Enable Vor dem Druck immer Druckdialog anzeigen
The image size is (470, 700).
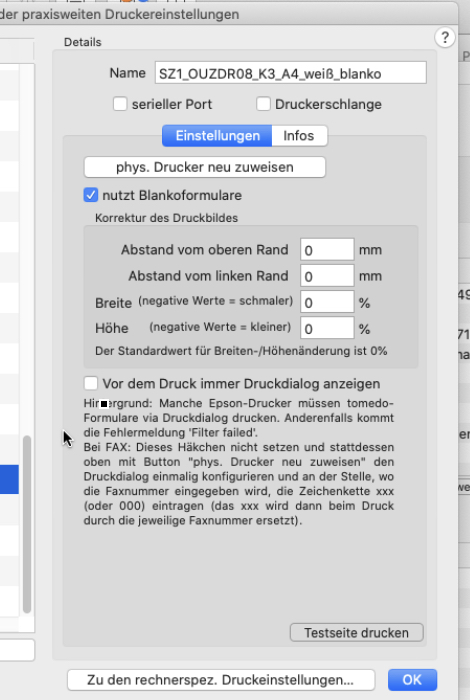point(91,383)
